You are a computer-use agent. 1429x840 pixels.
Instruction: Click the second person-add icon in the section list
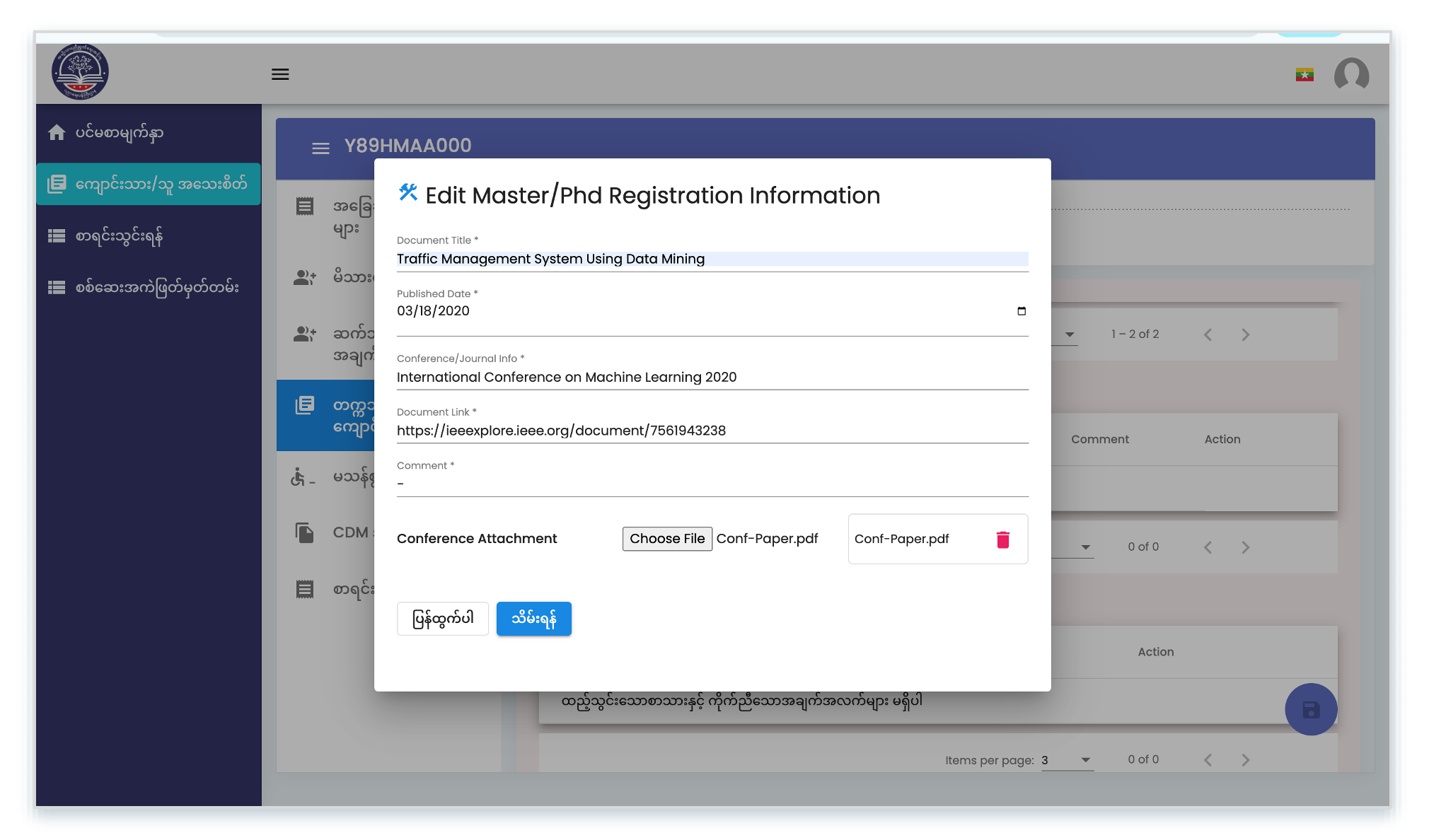[x=305, y=334]
